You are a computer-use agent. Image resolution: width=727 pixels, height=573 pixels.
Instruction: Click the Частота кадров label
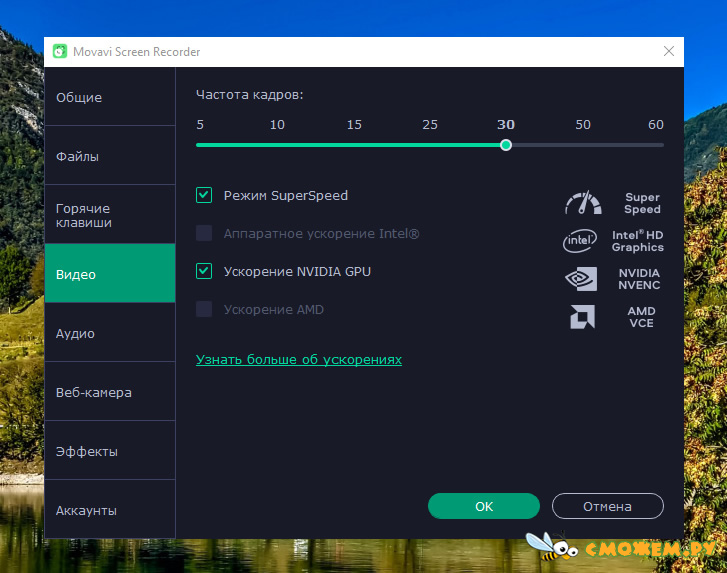(249, 95)
